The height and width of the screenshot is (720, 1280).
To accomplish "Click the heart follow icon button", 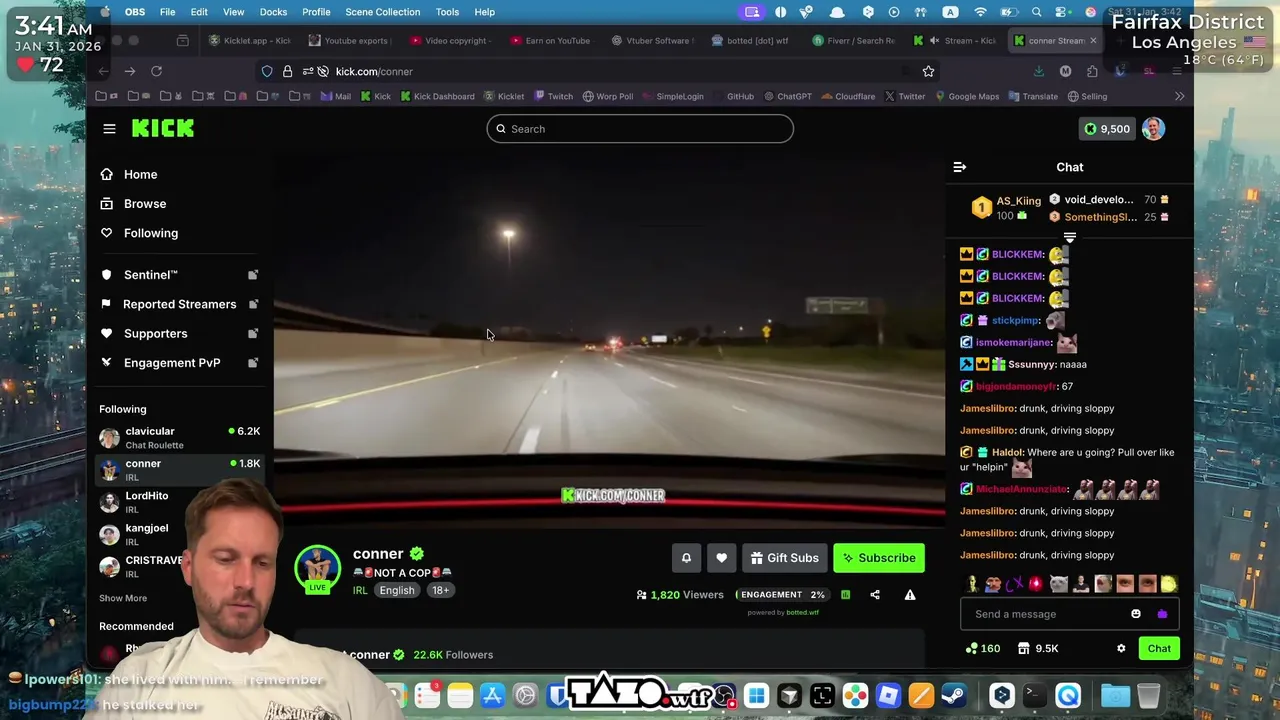I will tap(721, 558).
